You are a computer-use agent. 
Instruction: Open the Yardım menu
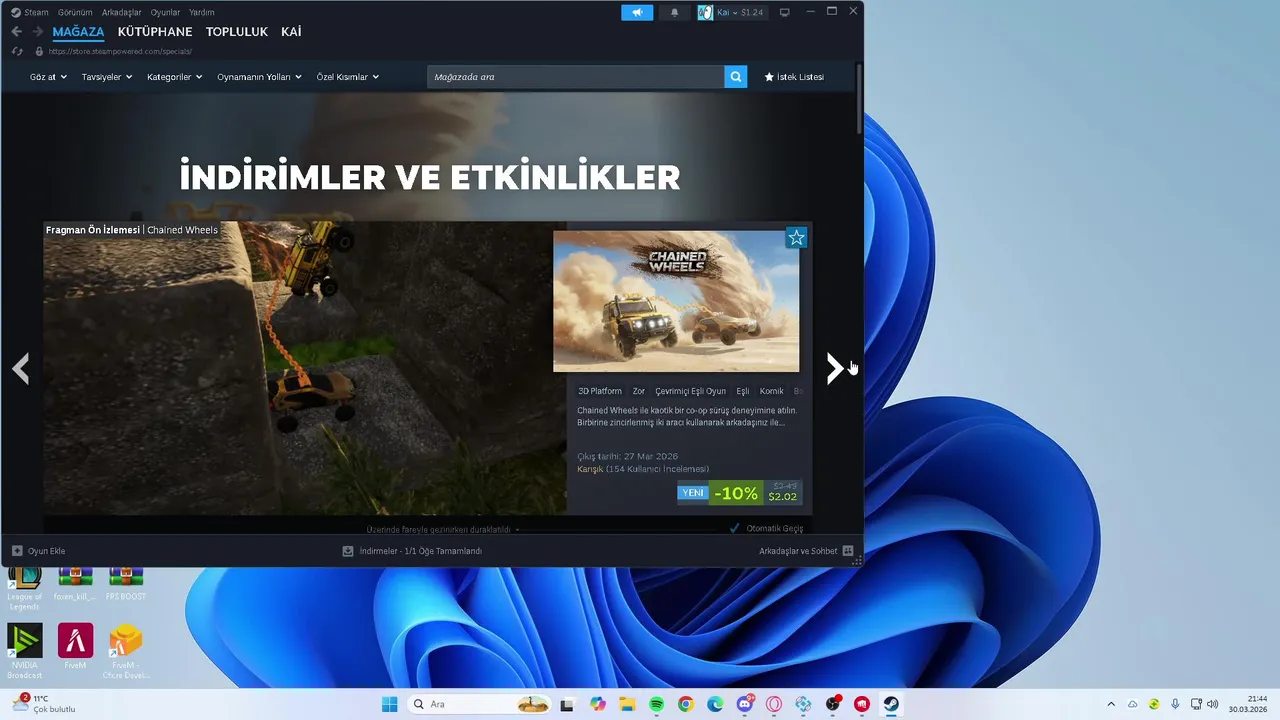click(x=201, y=12)
